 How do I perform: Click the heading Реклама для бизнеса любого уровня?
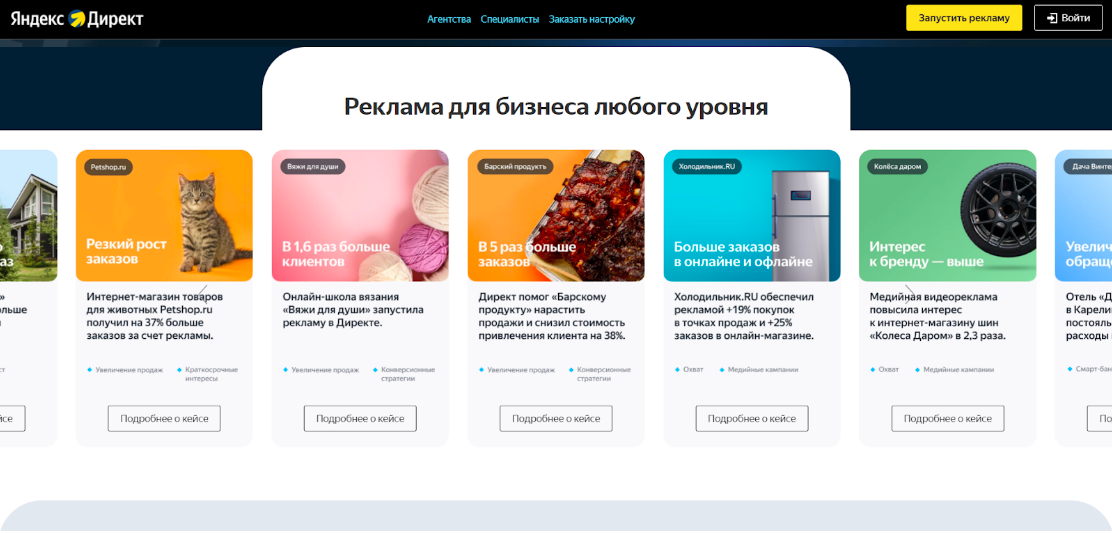coord(556,106)
